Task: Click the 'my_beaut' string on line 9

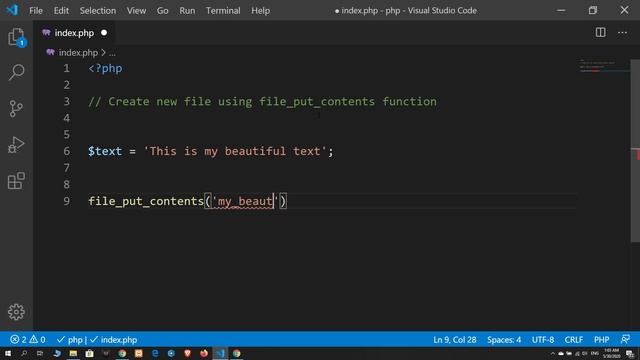Action: click(245, 201)
